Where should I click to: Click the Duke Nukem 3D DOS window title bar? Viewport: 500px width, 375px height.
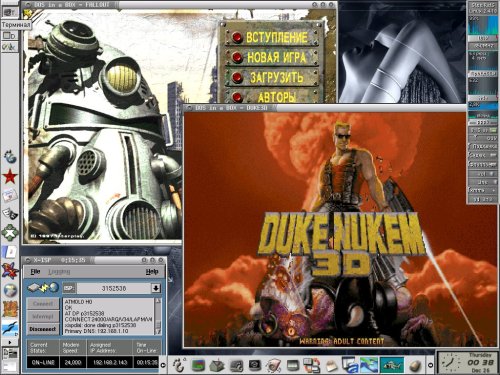(x=325, y=108)
